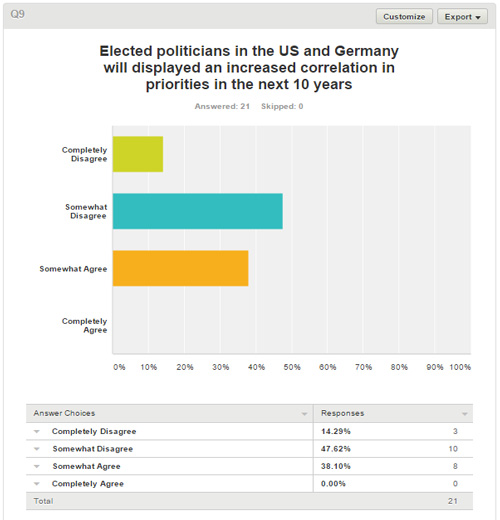Expand the Somewhat Disagree row arrow
Image resolution: width=500 pixels, height=520 pixels.
[37, 449]
